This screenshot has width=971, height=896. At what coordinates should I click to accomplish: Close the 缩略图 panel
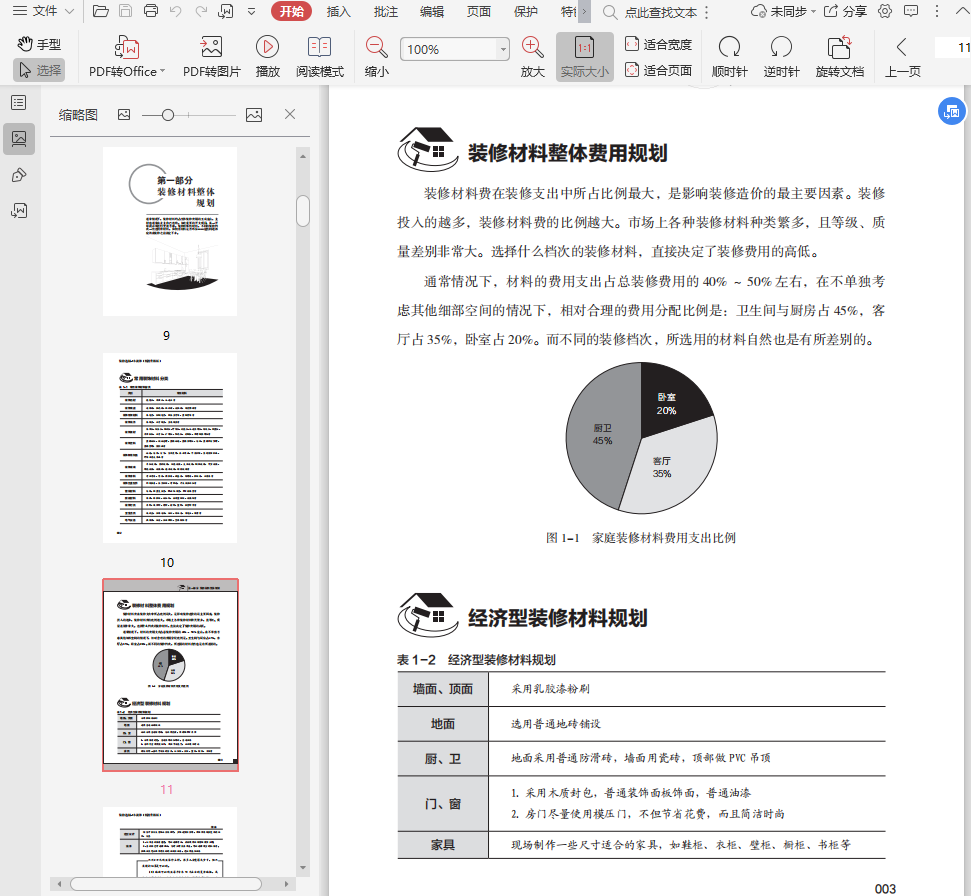click(x=290, y=114)
